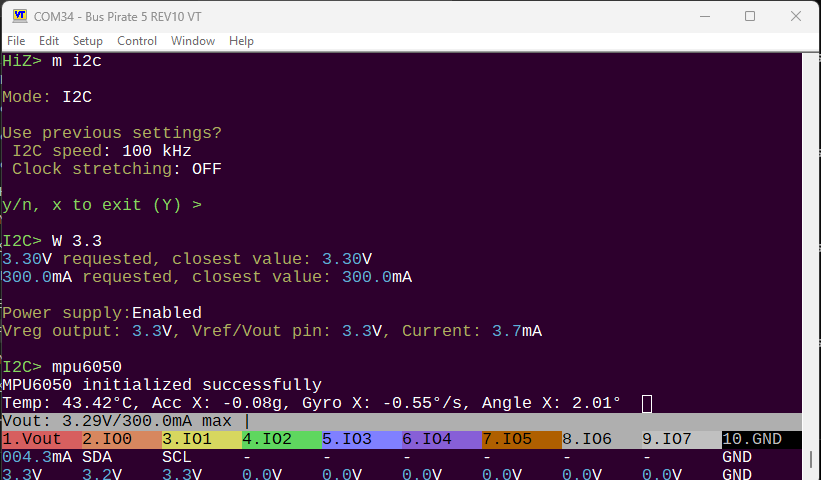Open the Edit menu
This screenshot has width=821, height=480.
tap(49, 41)
